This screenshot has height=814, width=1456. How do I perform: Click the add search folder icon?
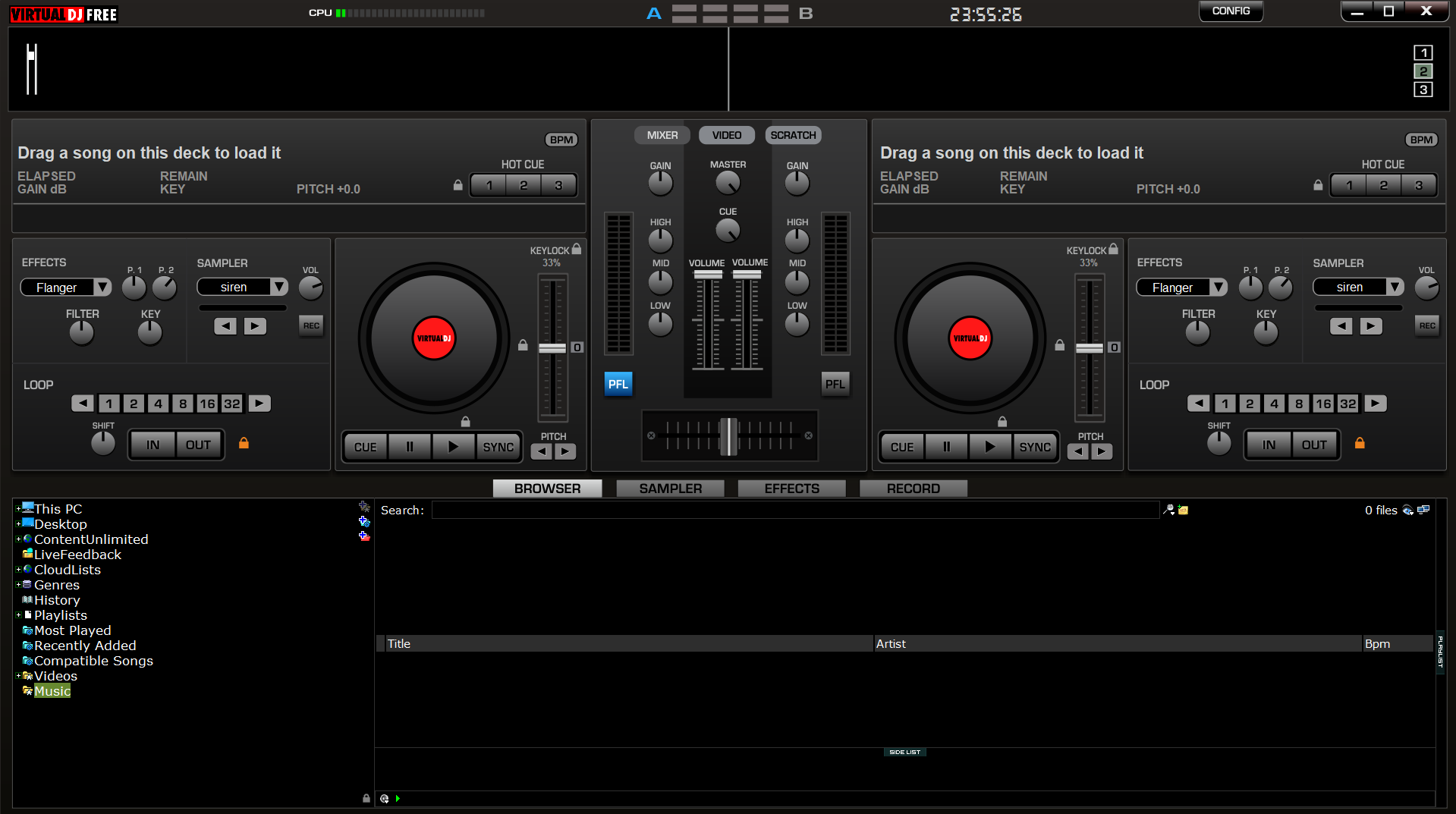pyautogui.click(x=1183, y=510)
